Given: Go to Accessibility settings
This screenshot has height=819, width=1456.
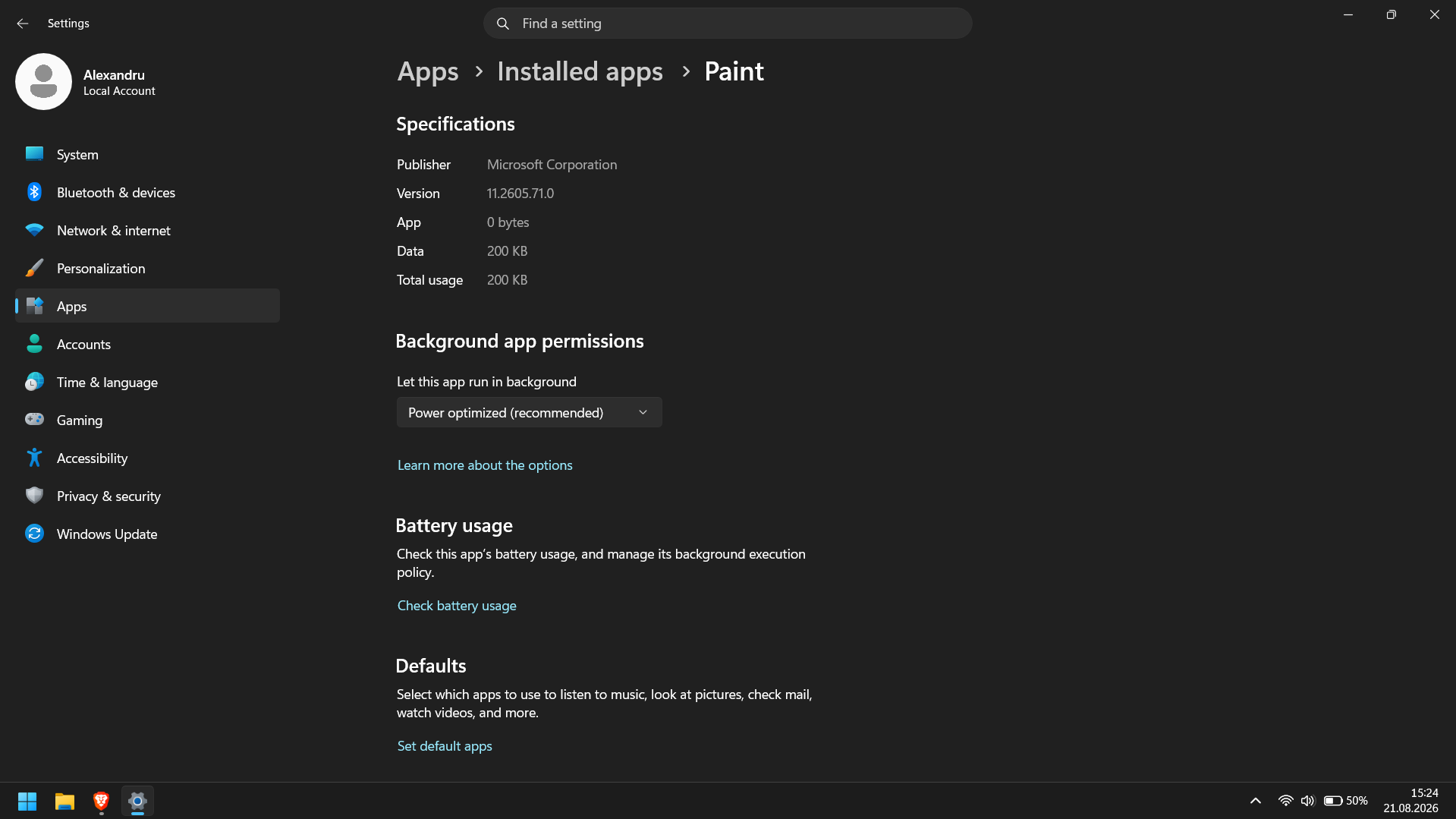Looking at the screenshot, I should click(x=147, y=458).
